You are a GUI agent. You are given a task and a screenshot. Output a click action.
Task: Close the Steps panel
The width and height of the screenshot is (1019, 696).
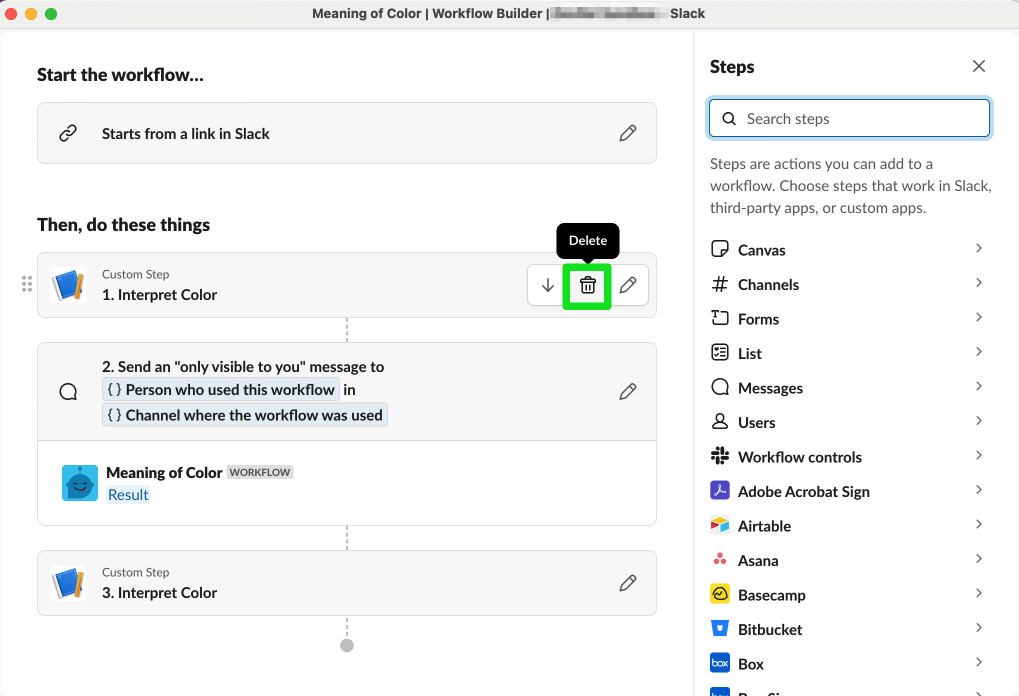978,66
